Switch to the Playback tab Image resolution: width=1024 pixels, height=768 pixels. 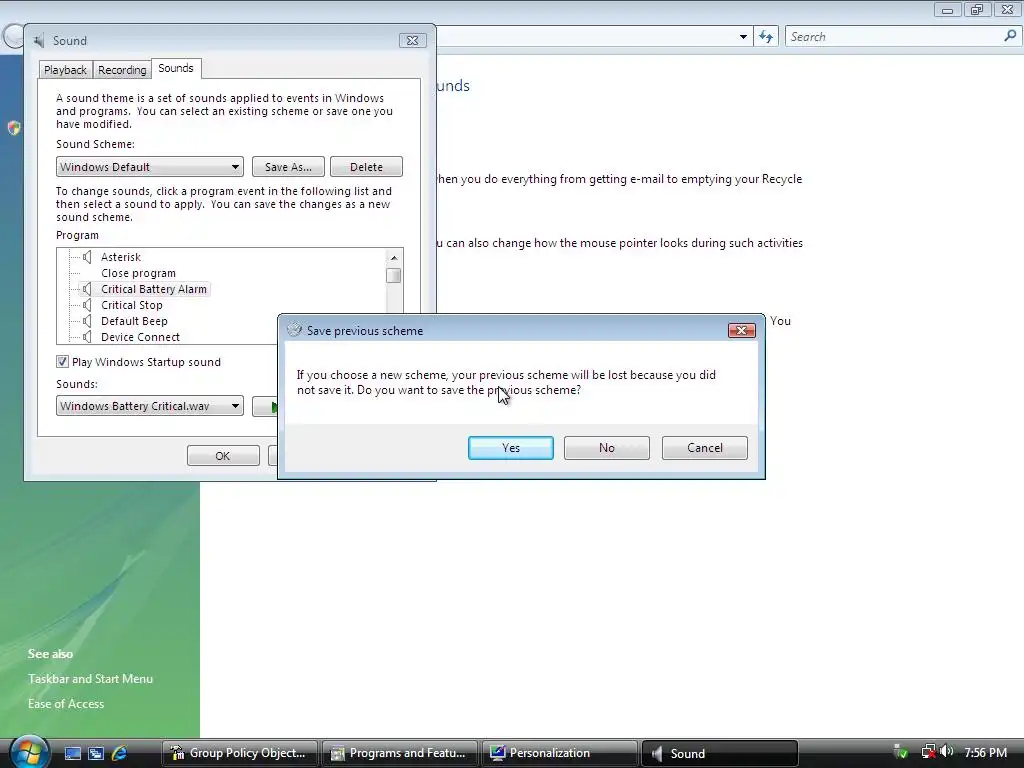65,70
